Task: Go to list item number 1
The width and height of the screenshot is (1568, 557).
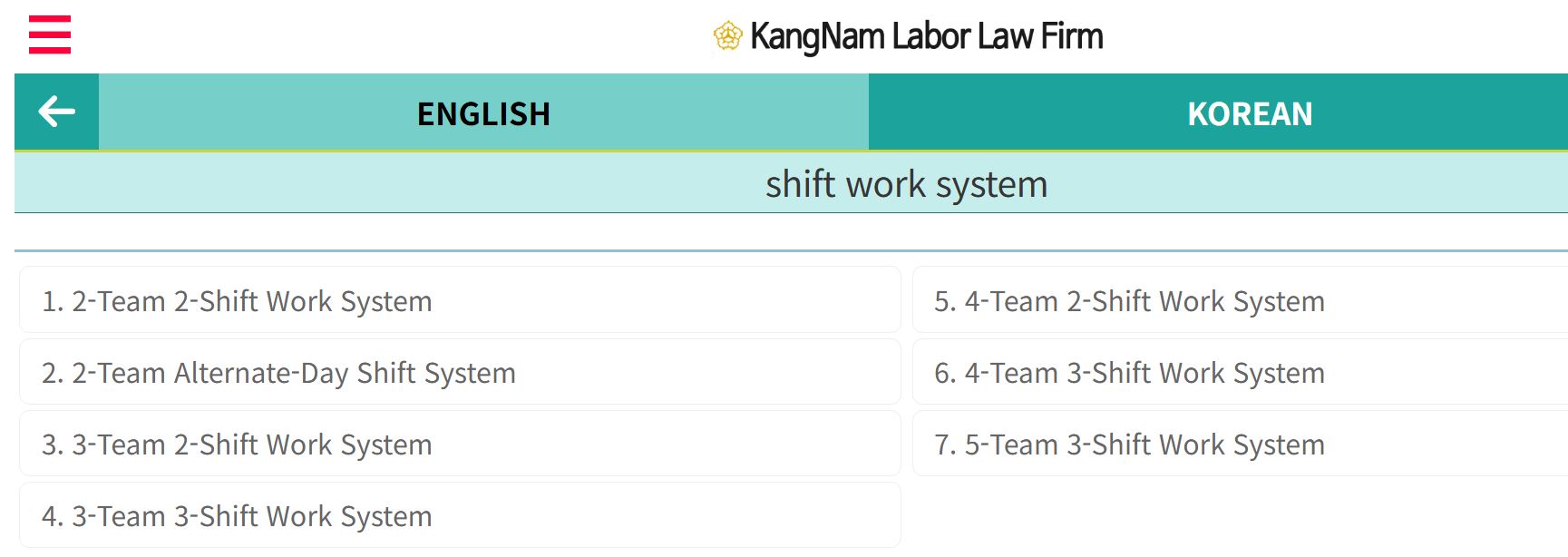Action: [238, 301]
